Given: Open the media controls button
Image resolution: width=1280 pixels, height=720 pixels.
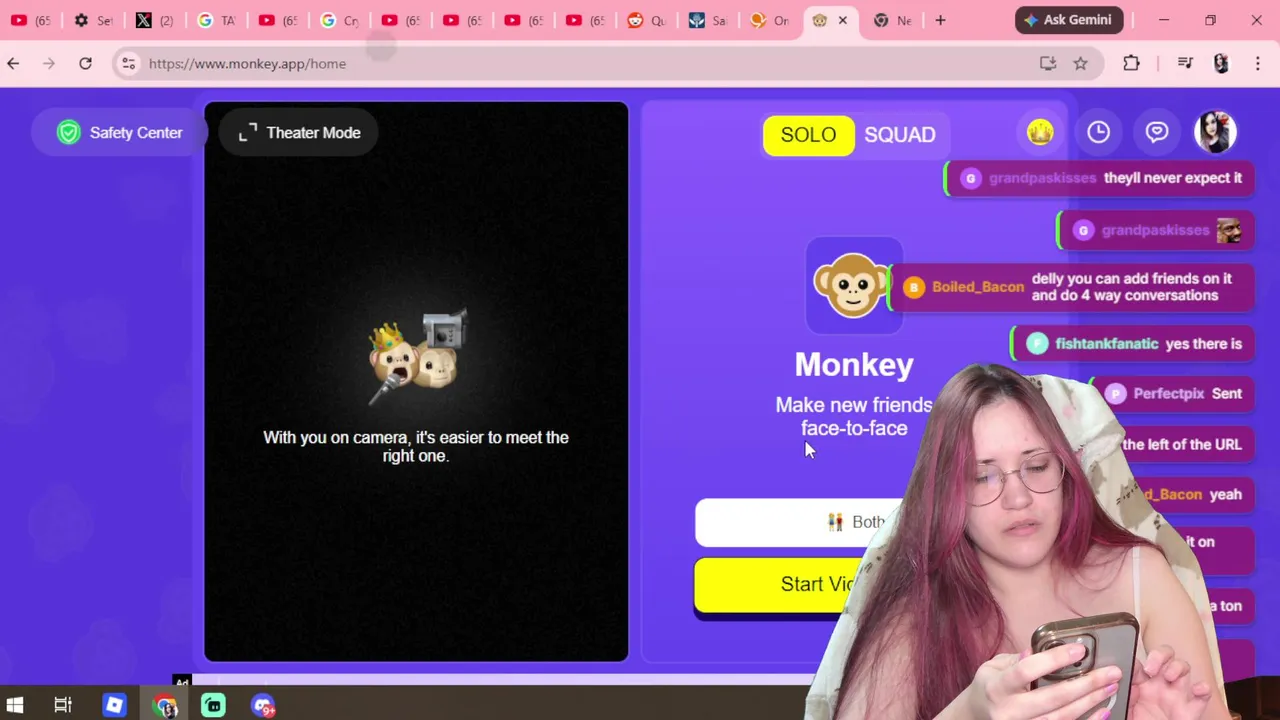Looking at the screenshot, I should pos(1185,63).
